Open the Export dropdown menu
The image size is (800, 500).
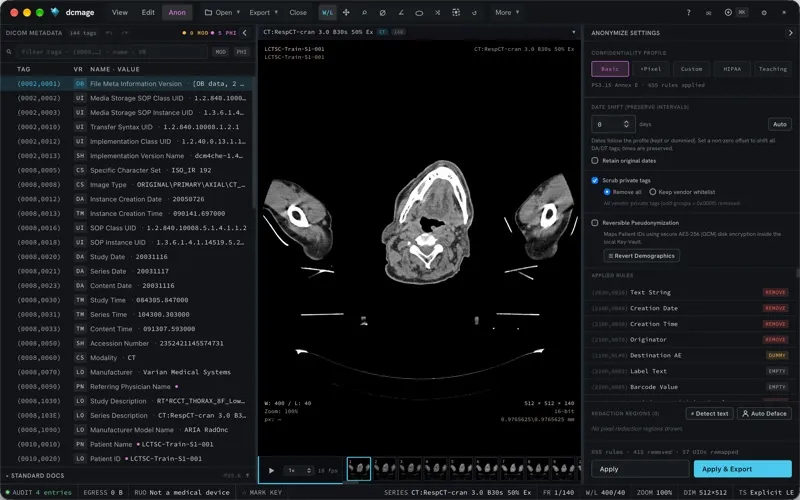(x=263, y=13)
